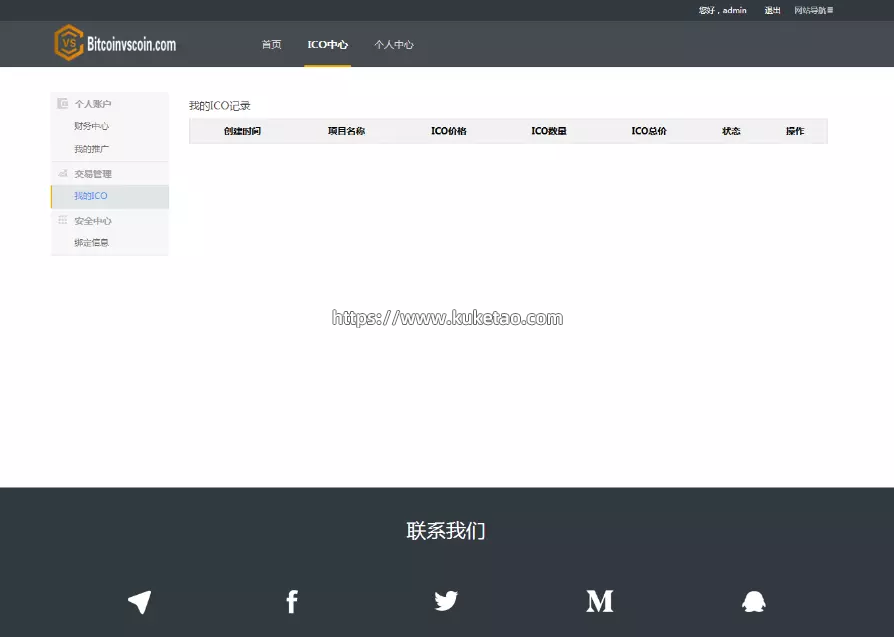Click the 操作 column header

point(795,131)
